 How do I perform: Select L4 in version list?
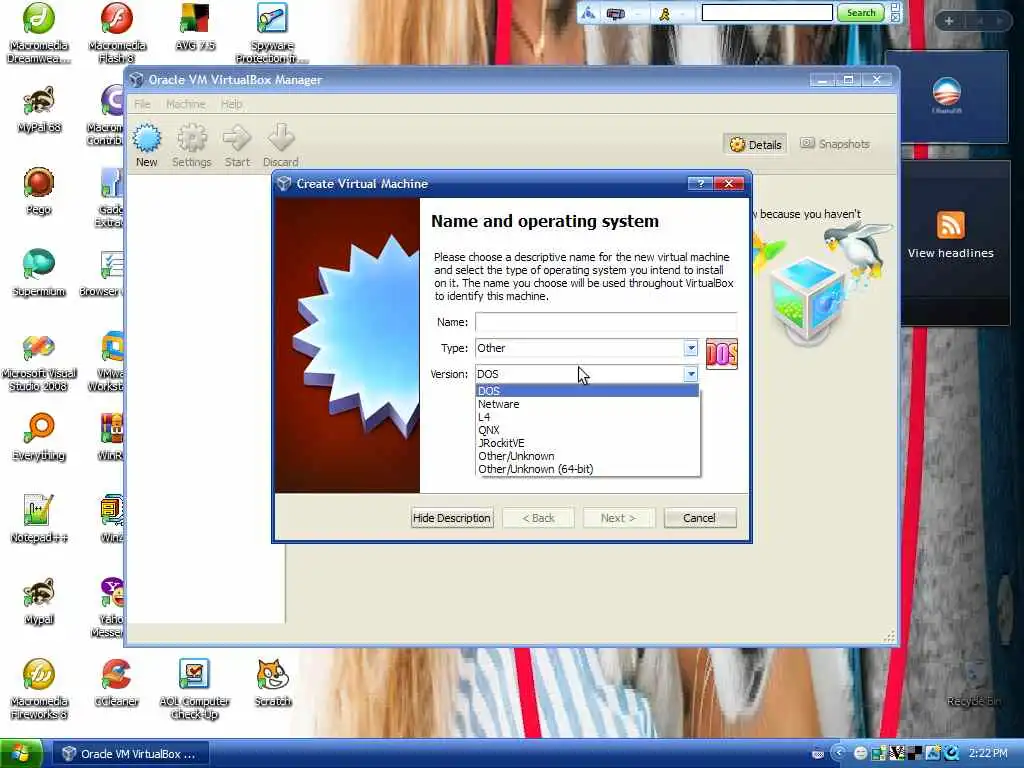(x=587, y=417)
